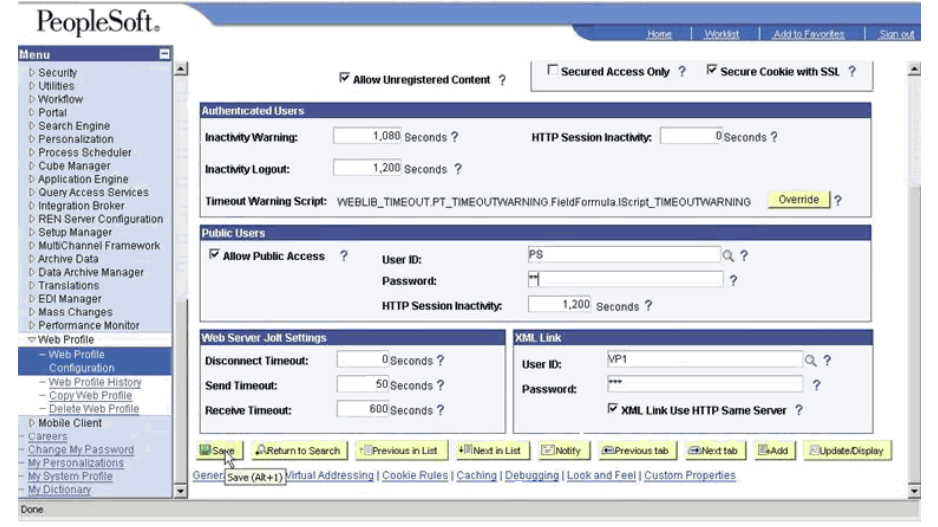Expand the Workflow menu folder
Screen dimensions: 938x527
(32, 99)
